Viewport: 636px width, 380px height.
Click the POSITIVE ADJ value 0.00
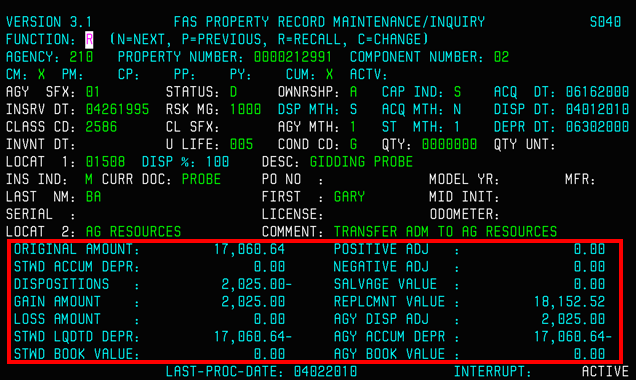pos(589,249)
